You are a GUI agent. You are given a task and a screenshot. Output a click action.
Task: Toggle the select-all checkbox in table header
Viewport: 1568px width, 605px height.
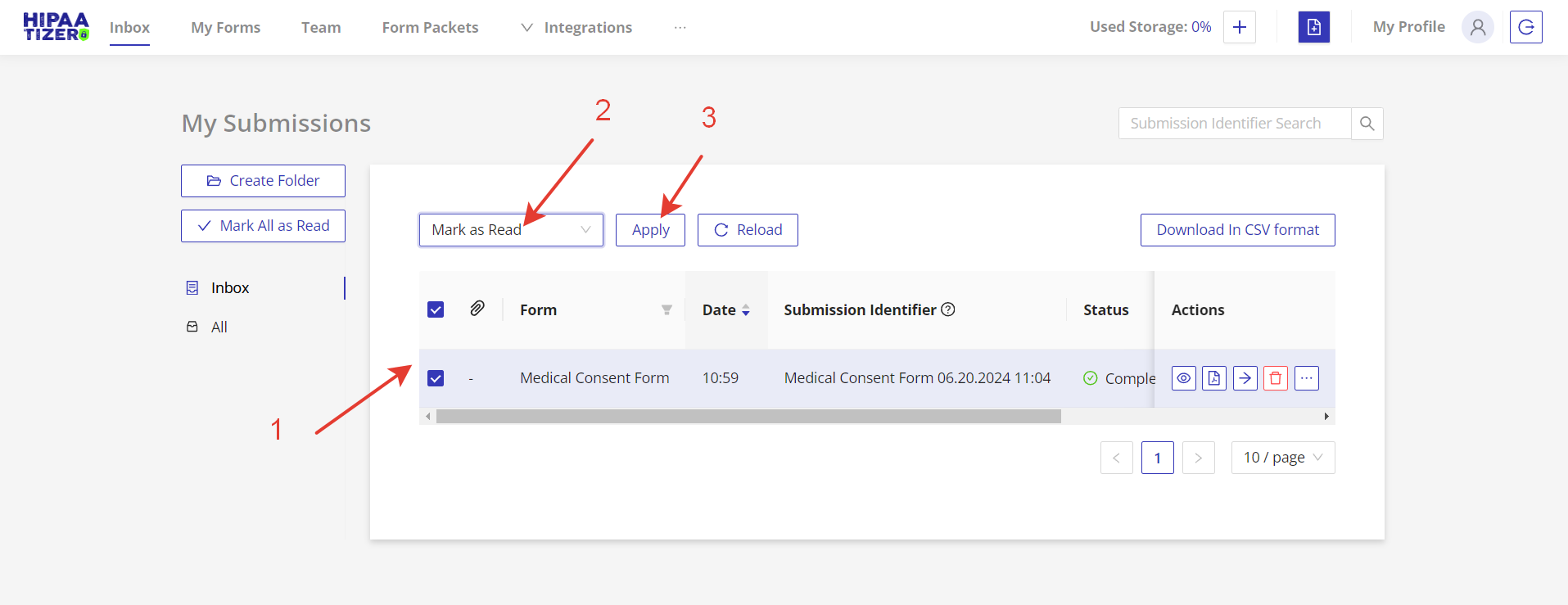436,309
